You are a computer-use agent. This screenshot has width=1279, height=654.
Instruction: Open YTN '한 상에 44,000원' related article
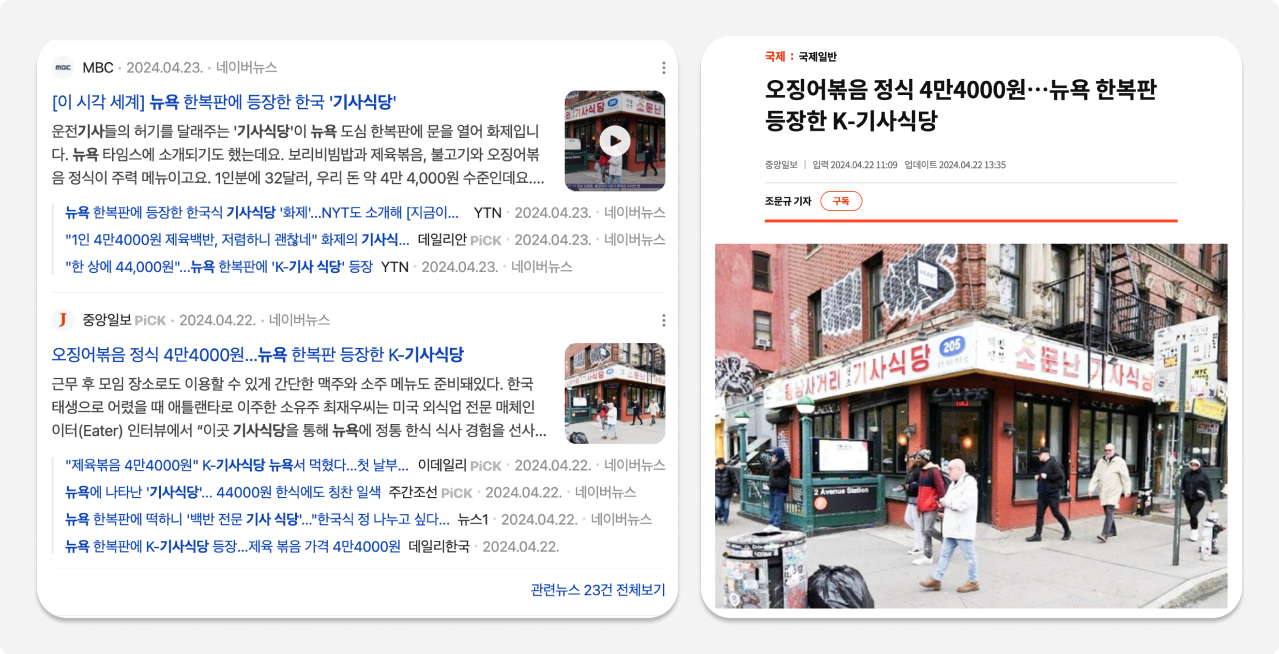click(x=219, y=267)
